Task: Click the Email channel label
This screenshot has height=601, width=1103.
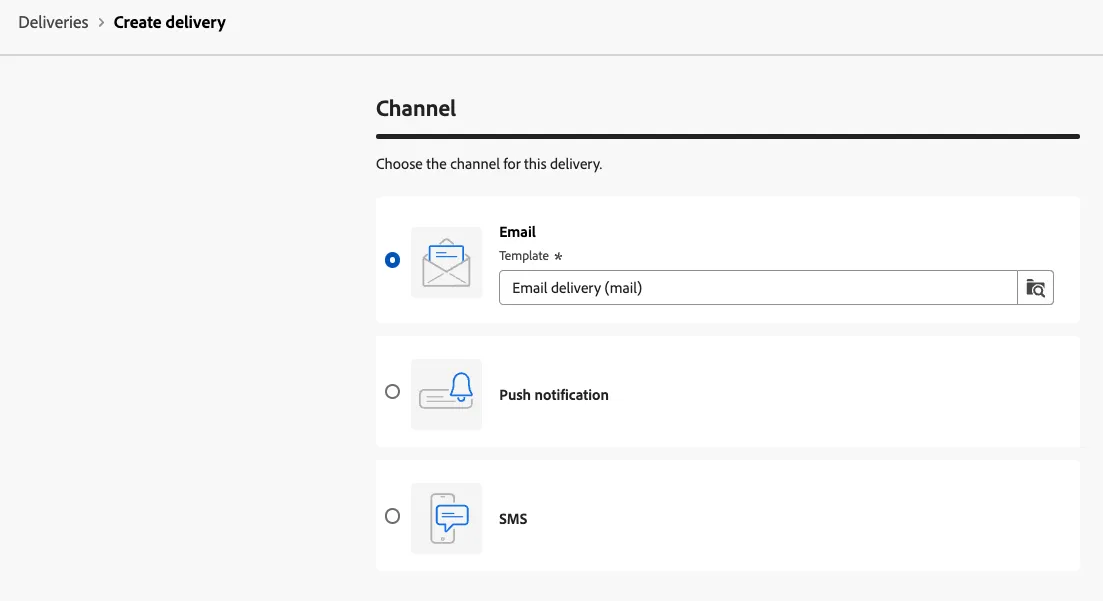Action: click(x=517, y=232)
